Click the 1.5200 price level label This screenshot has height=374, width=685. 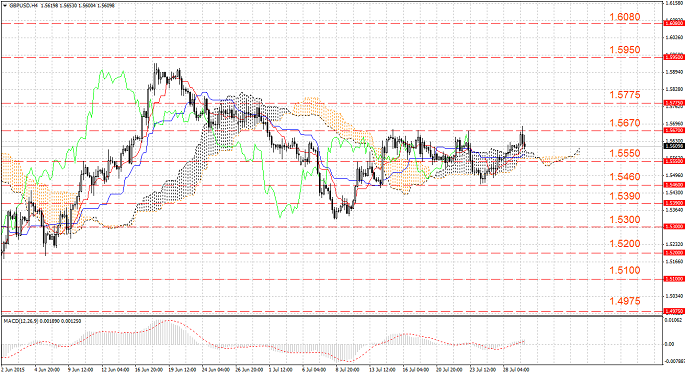click(625, 244)
